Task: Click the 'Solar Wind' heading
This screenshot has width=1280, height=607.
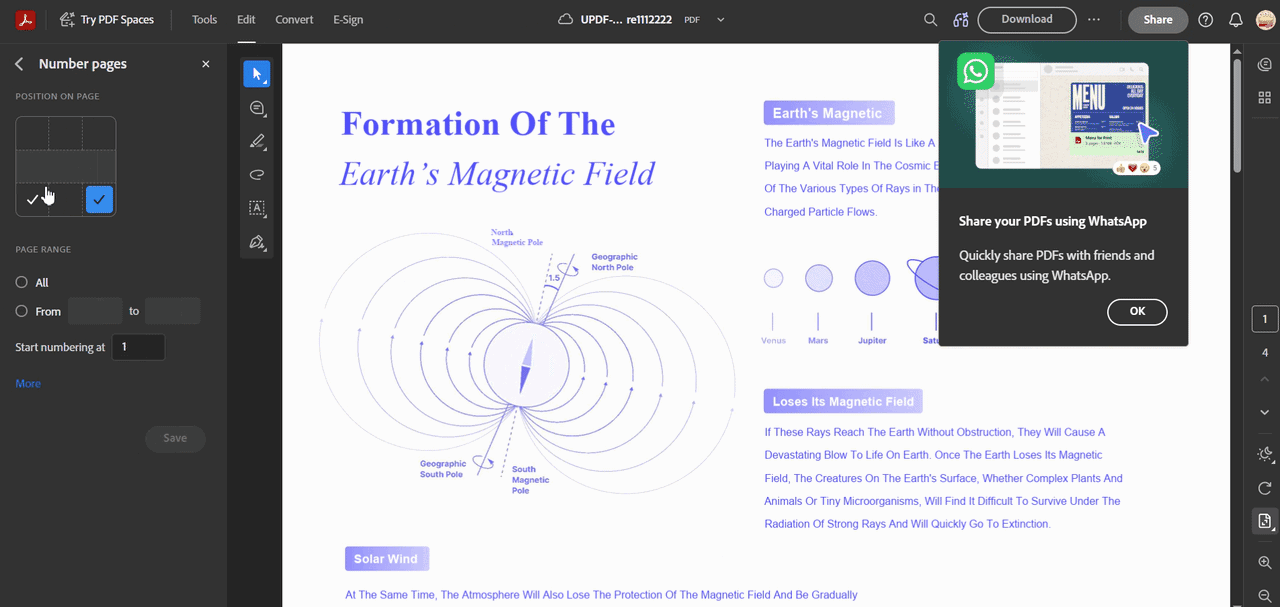Action: (x=387, y=558)
